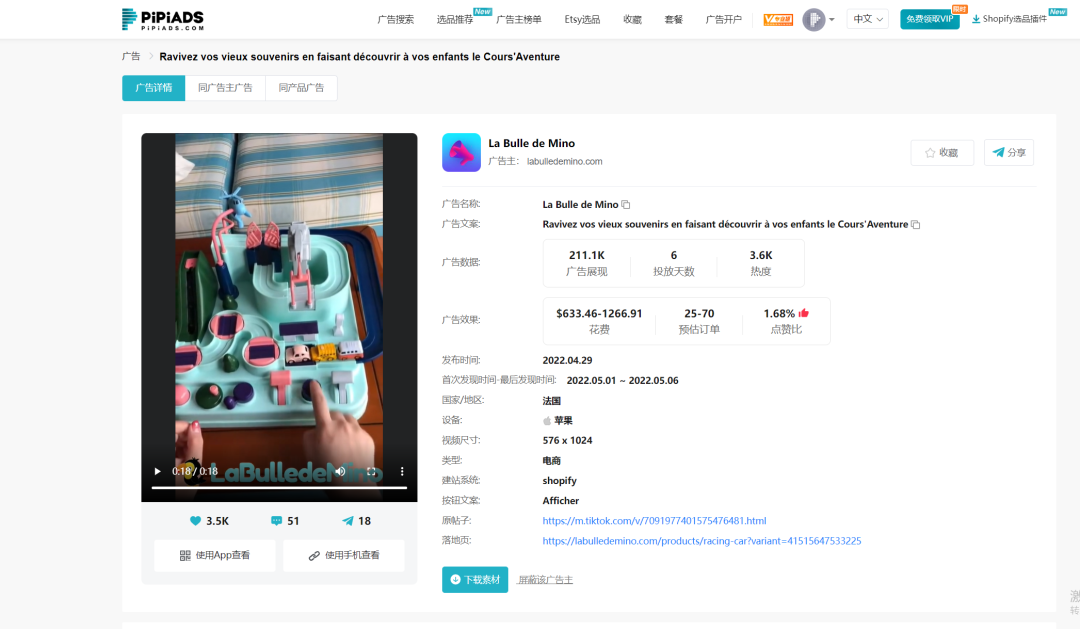Play the ad video

[157, 471]
